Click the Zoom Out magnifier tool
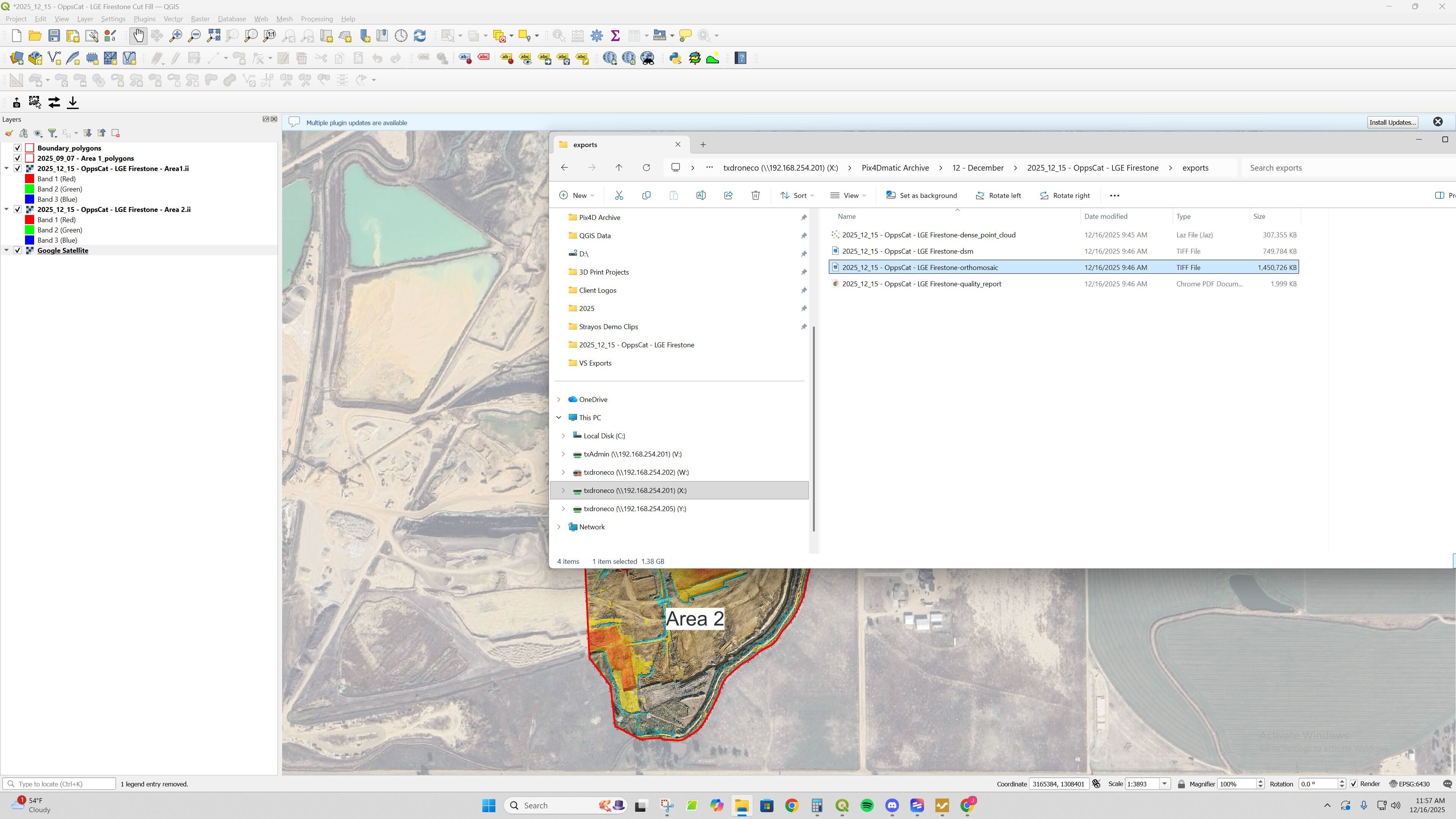 click(x=195, y=36)
